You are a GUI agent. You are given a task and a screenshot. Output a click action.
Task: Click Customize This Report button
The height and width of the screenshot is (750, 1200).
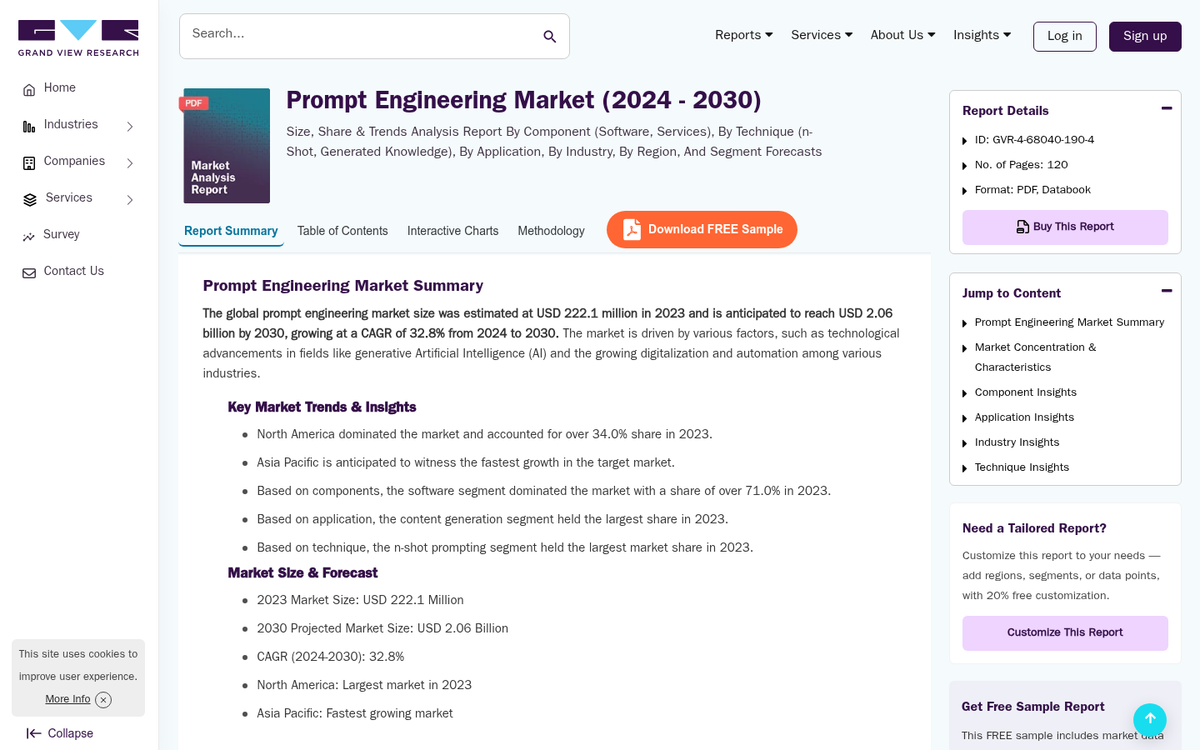(1065, 633)
